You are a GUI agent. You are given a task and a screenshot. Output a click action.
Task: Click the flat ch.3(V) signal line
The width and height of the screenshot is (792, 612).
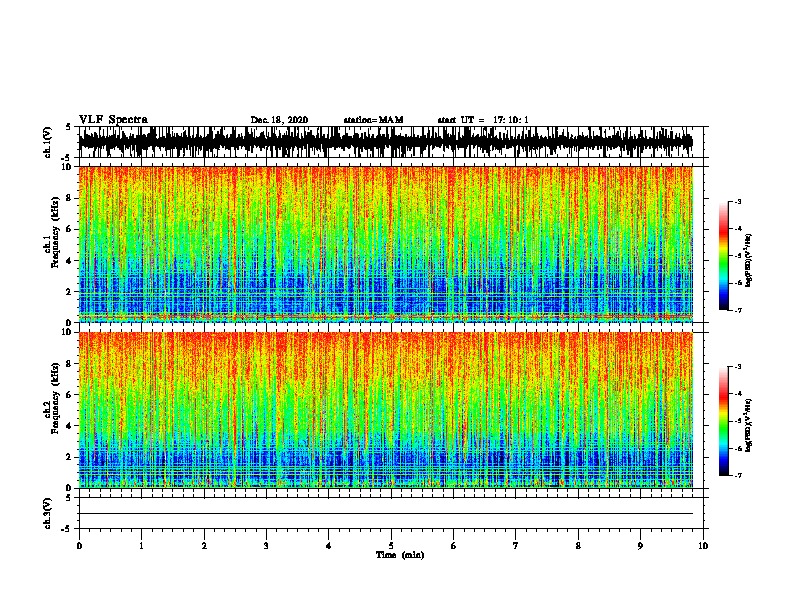385,514
